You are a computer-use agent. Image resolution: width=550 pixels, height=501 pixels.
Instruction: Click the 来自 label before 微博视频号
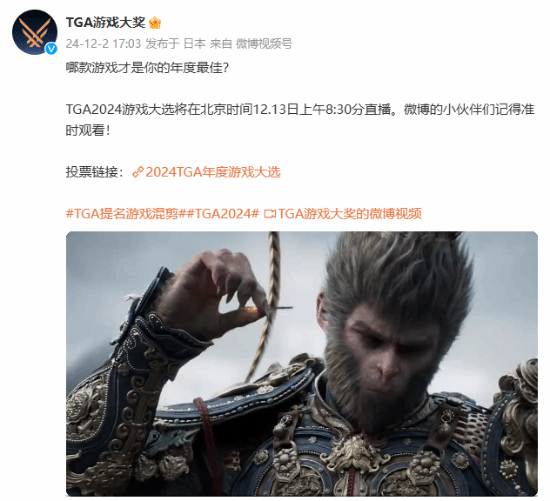(221, 44)
